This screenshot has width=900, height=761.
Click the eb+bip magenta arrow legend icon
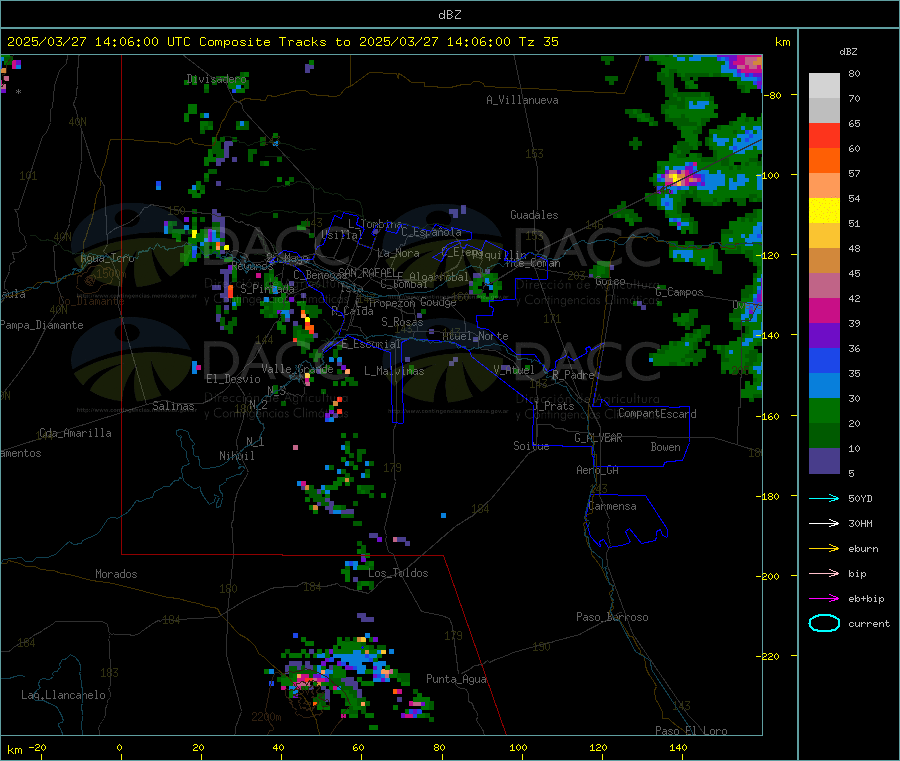click(824, 599)
